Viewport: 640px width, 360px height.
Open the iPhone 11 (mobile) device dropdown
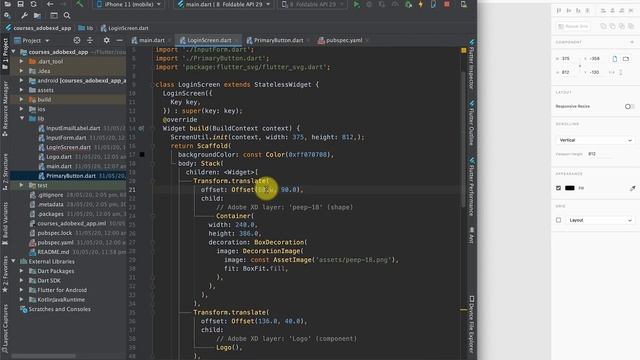tap(128, 4)
